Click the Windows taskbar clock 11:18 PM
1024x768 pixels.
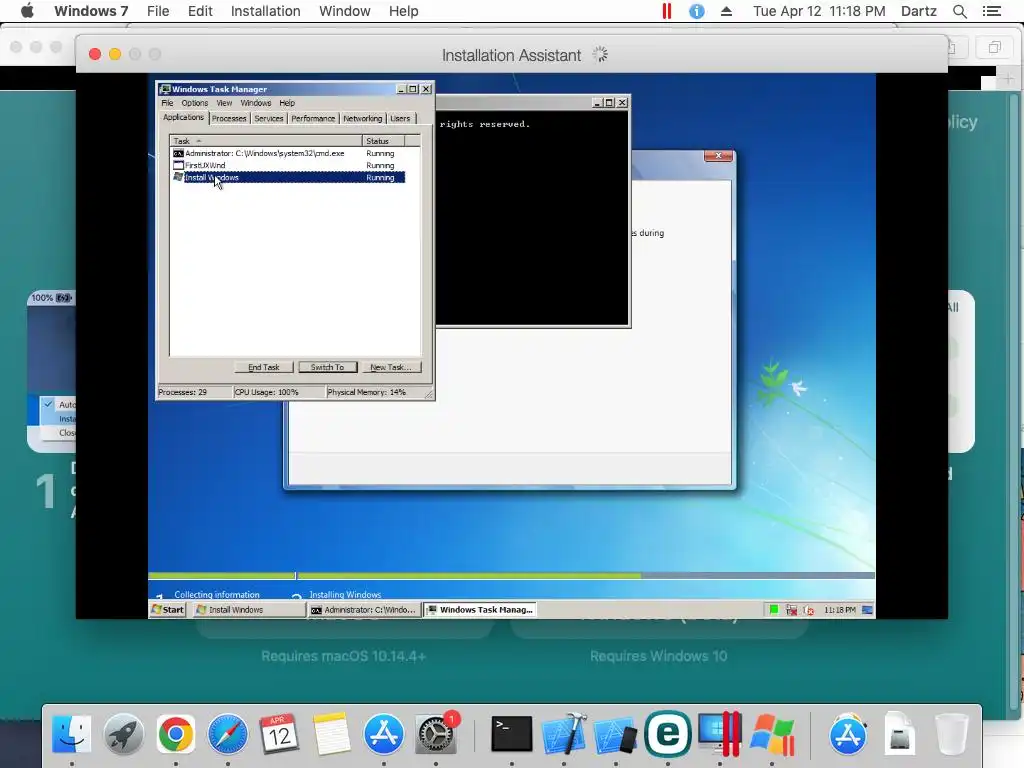click(x=839, y=610)
